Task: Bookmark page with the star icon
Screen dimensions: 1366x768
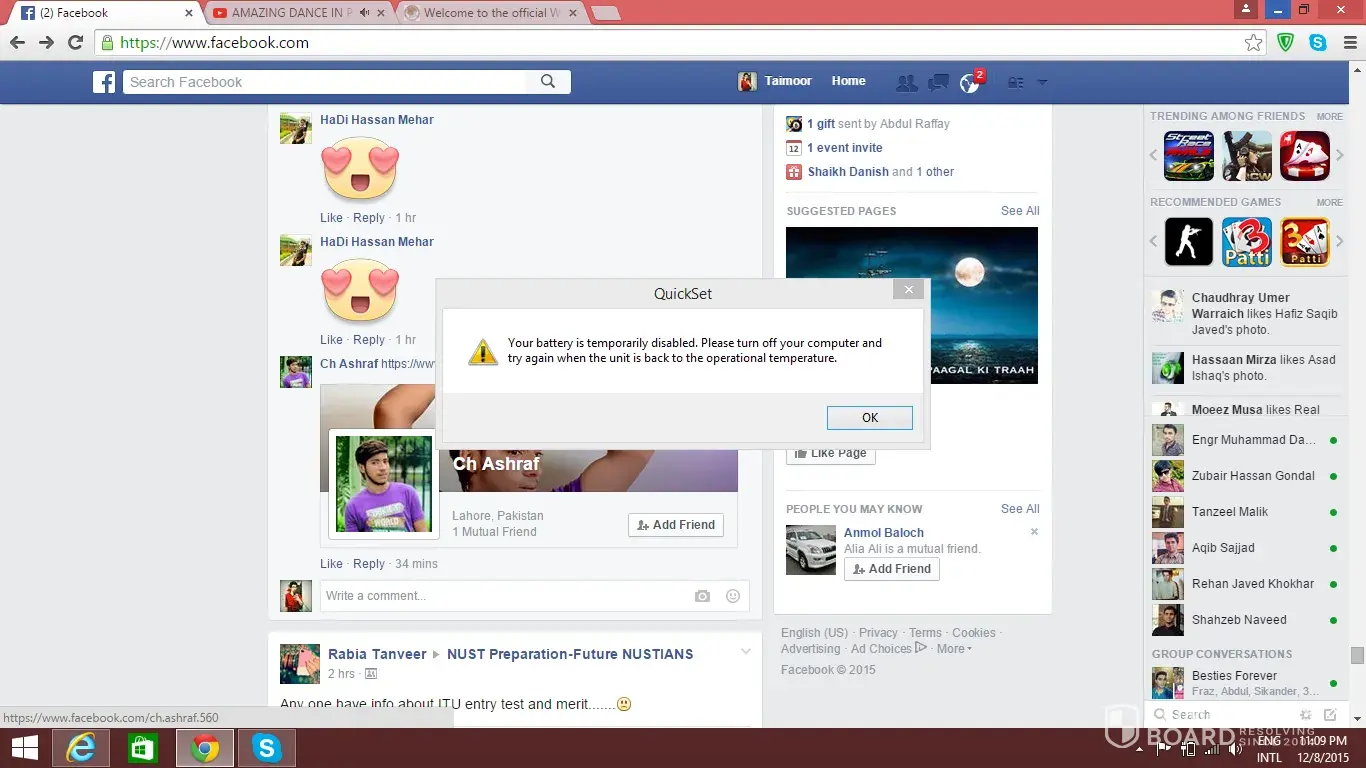Action: click(x=1253, y=43)
